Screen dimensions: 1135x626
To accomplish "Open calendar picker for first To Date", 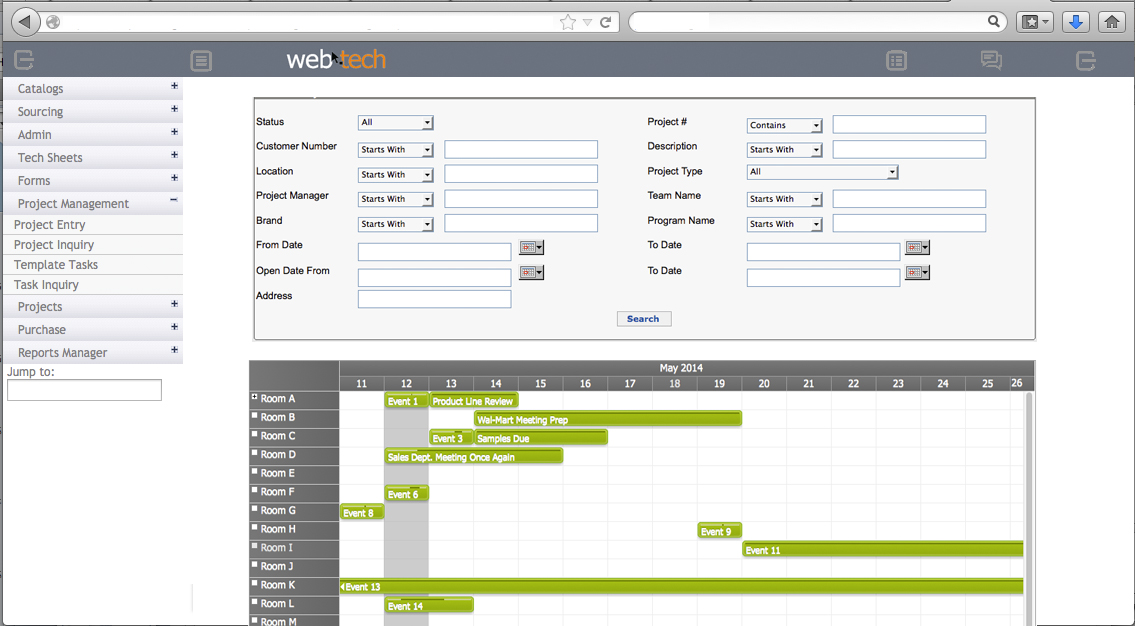I will tap(917, 248).
